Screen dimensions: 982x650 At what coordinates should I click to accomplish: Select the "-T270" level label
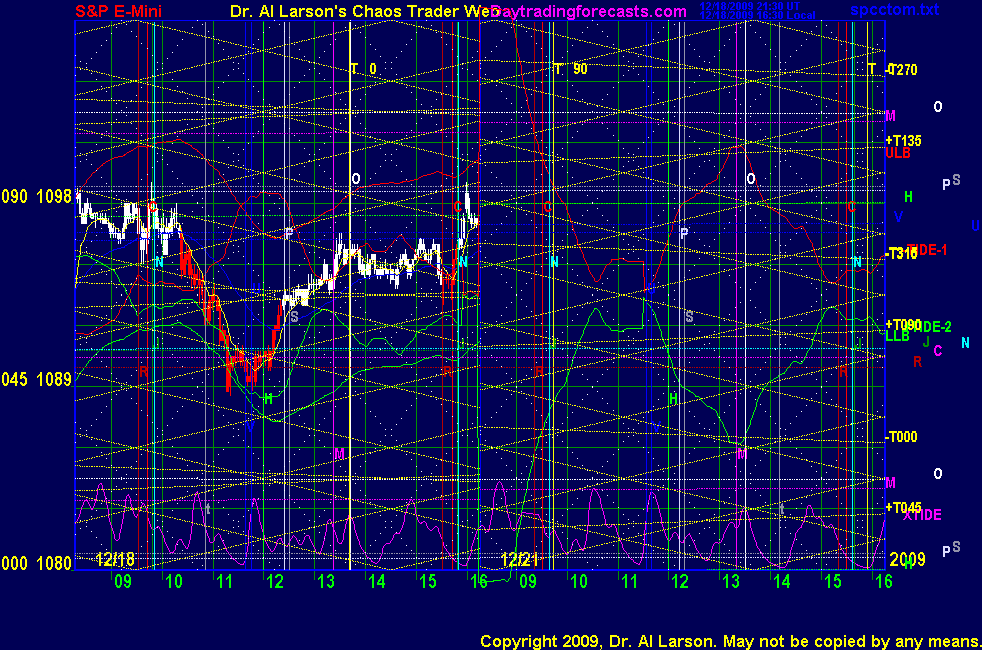(902, 70)
